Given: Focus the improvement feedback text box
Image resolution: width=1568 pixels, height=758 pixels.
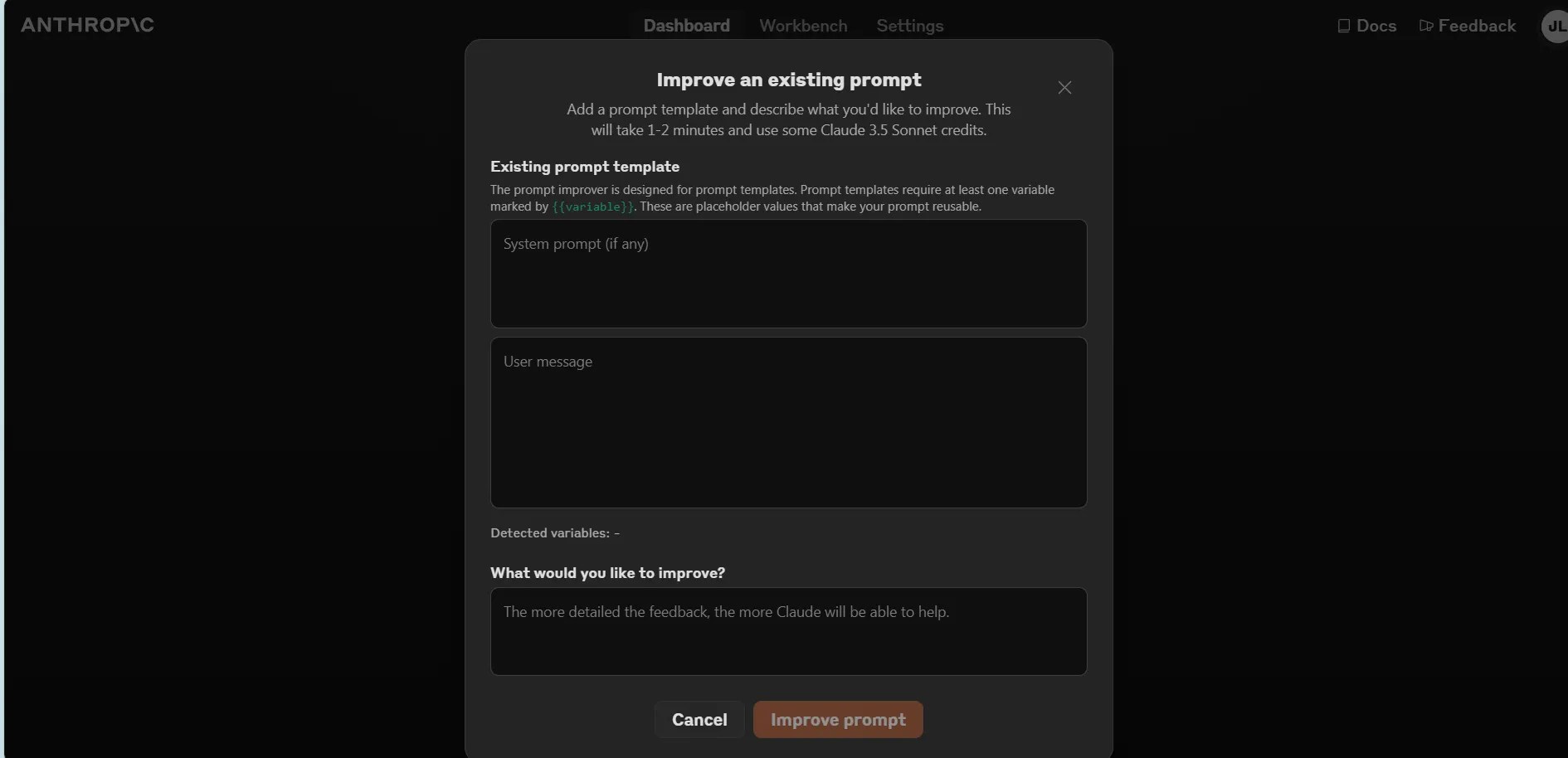Looking at the screenshot, I should (788, 631).
